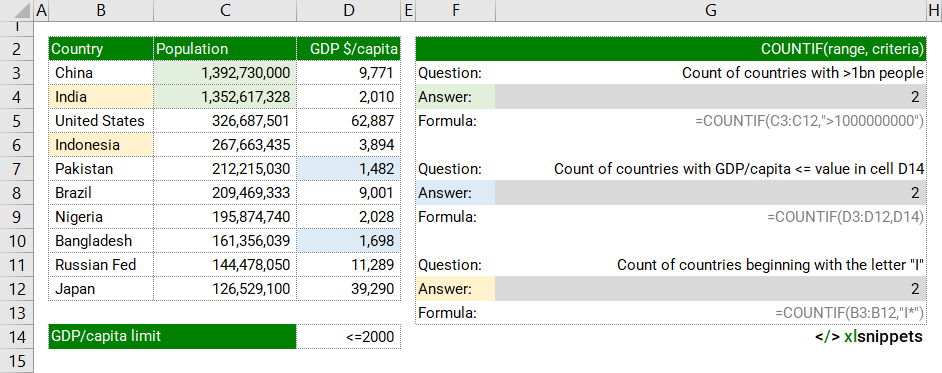
Task: Select the Nigeria cell
Action: pos(101,217)
